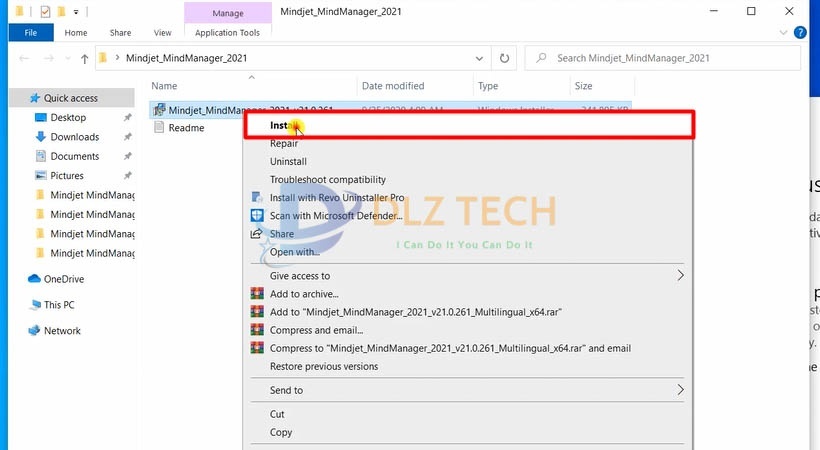Select Compress and email... entry
Image resolution: width=820 pixels, height=450 pixels.
click(316, 330)
